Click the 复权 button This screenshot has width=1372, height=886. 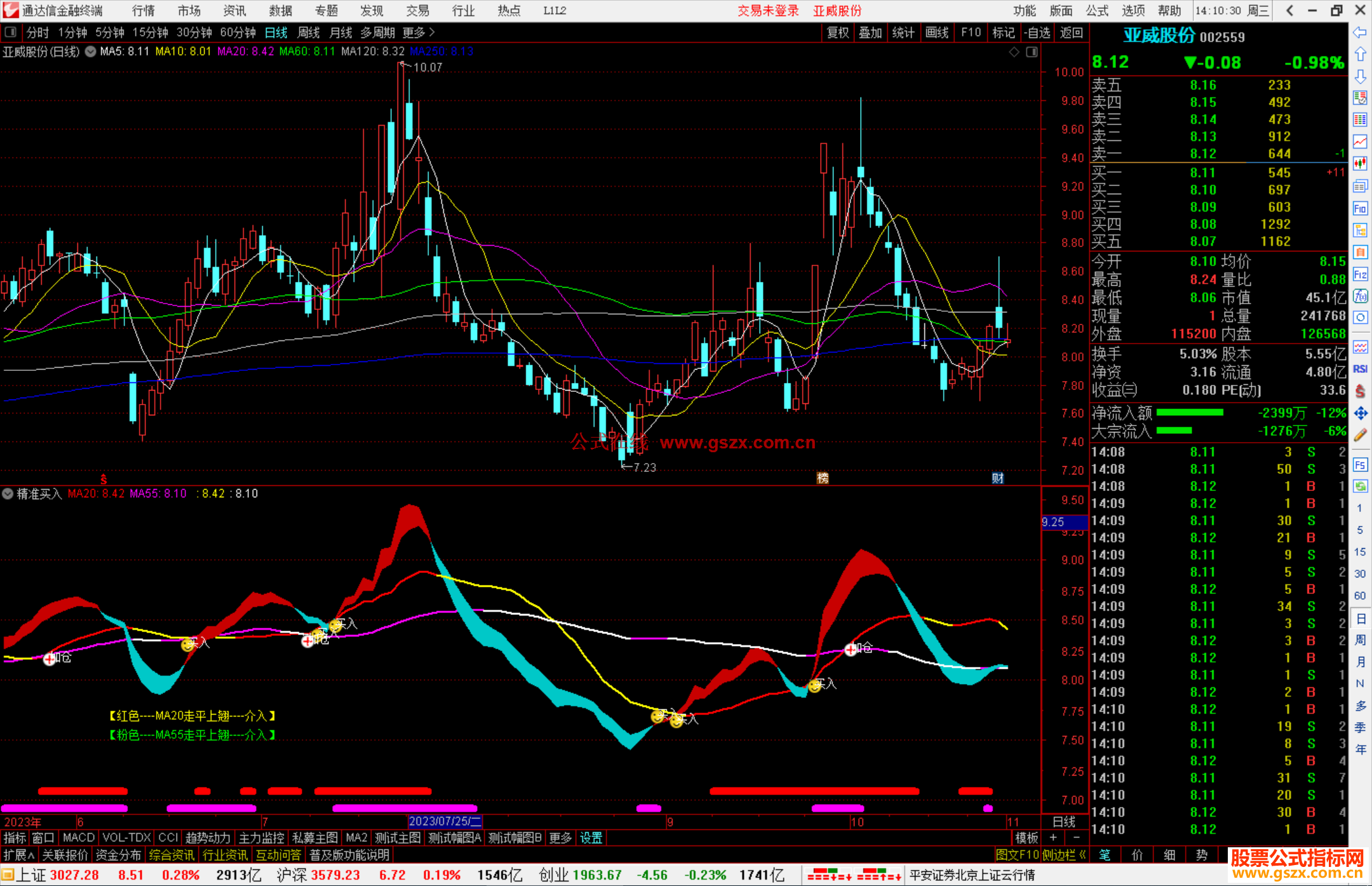tap(838, 32)
